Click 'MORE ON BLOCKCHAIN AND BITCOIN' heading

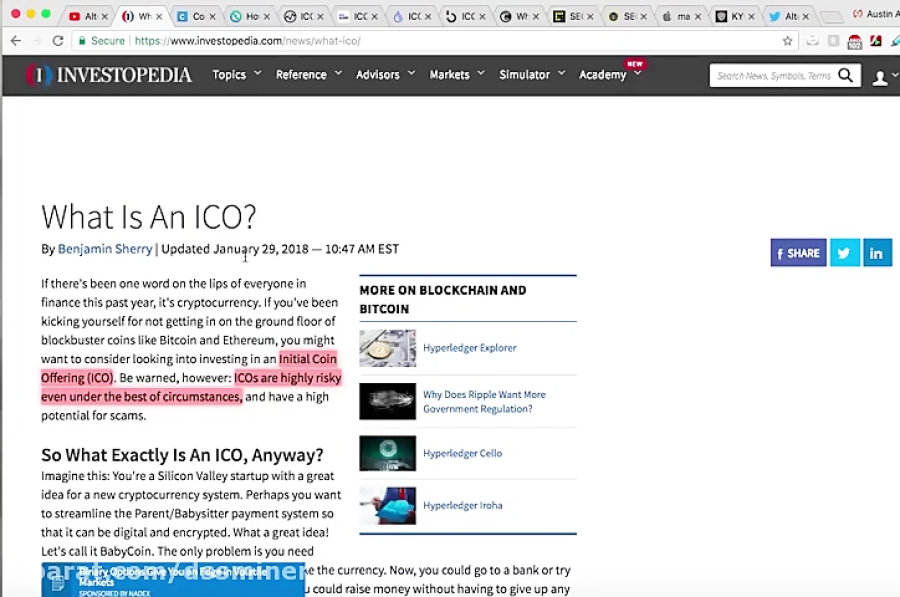pyautogui.click(x=443, y=300)
